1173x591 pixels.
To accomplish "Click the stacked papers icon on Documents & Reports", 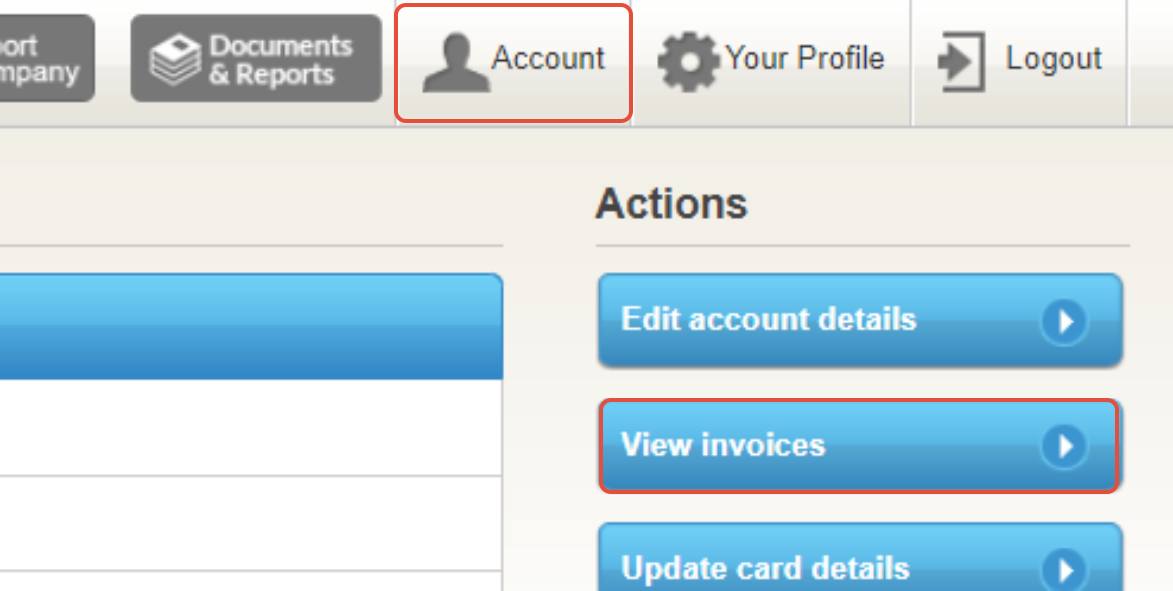I will (x=175, y=59).
